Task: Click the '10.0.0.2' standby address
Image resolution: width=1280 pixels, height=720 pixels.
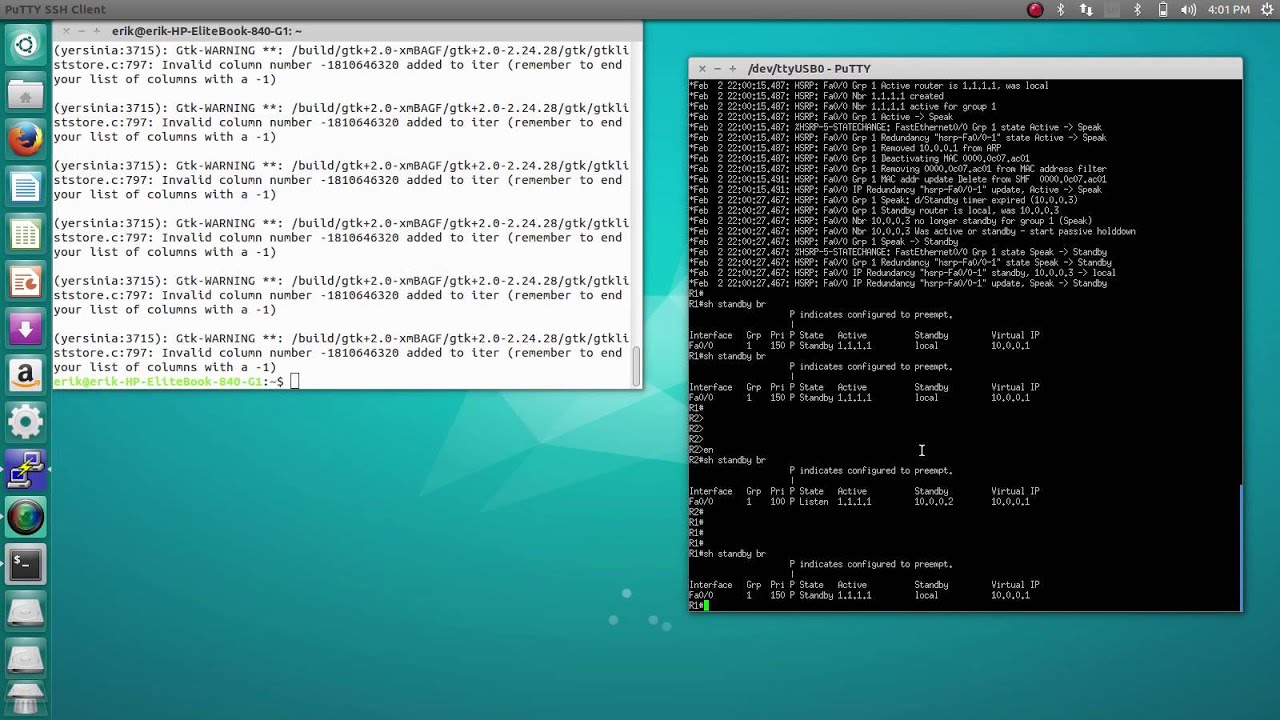Action: [934, 502]
